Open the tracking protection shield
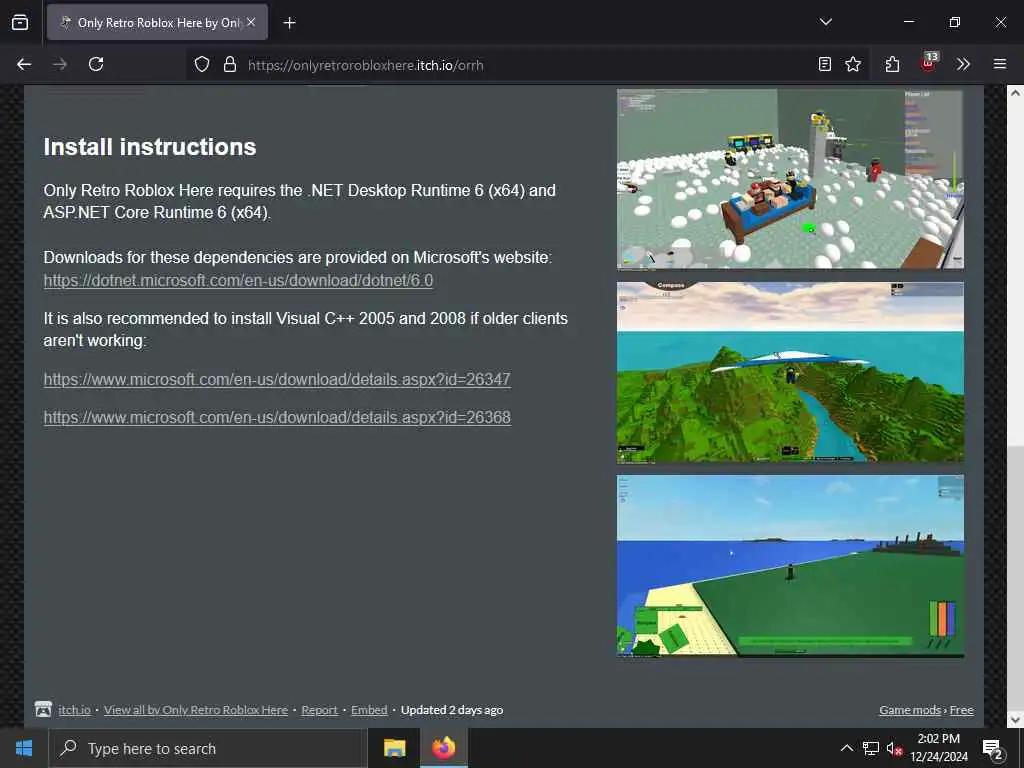The width and height of the screenshot is (1024, 768). 202,65
